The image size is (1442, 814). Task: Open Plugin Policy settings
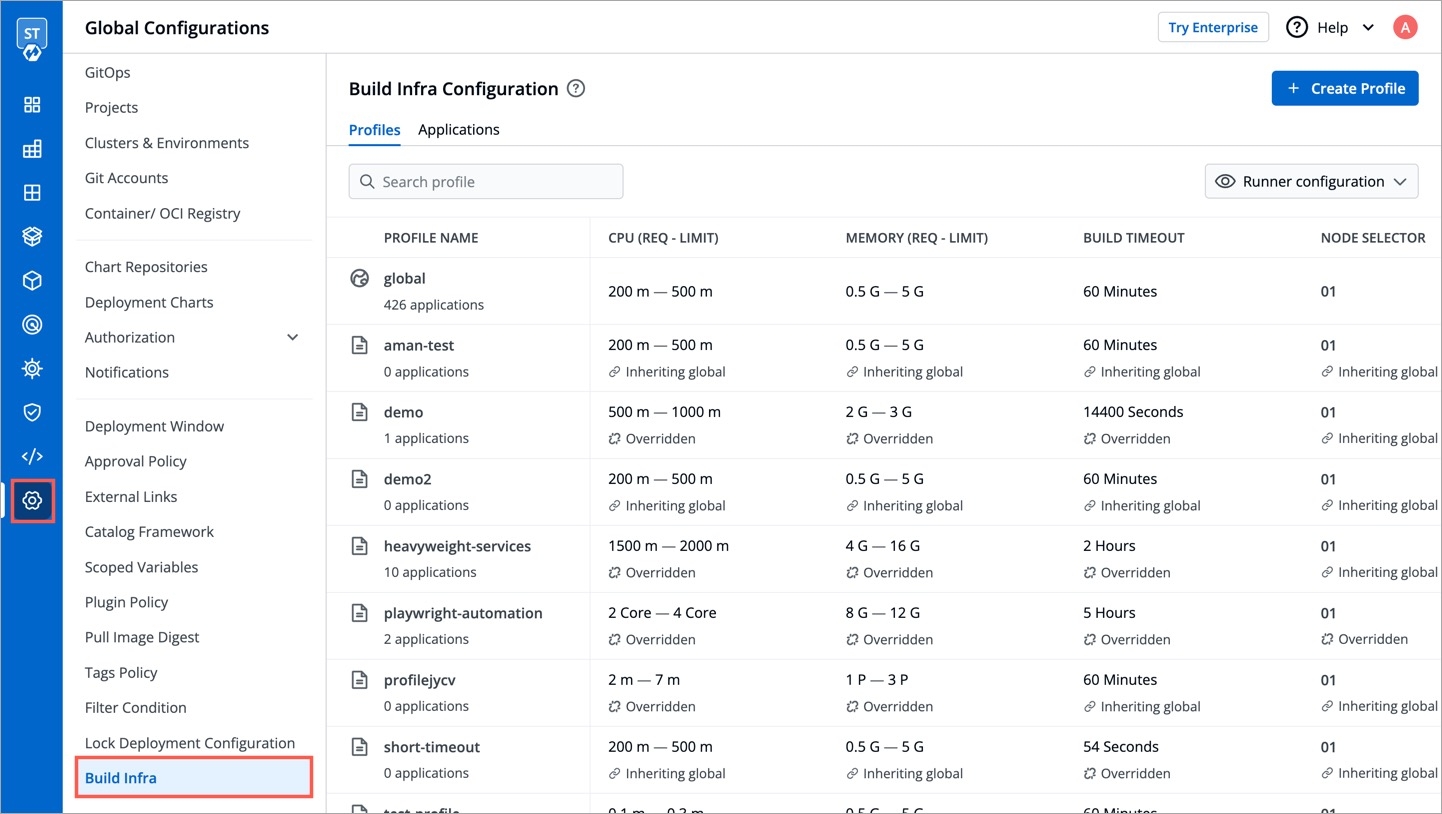[x=126, y=602]
